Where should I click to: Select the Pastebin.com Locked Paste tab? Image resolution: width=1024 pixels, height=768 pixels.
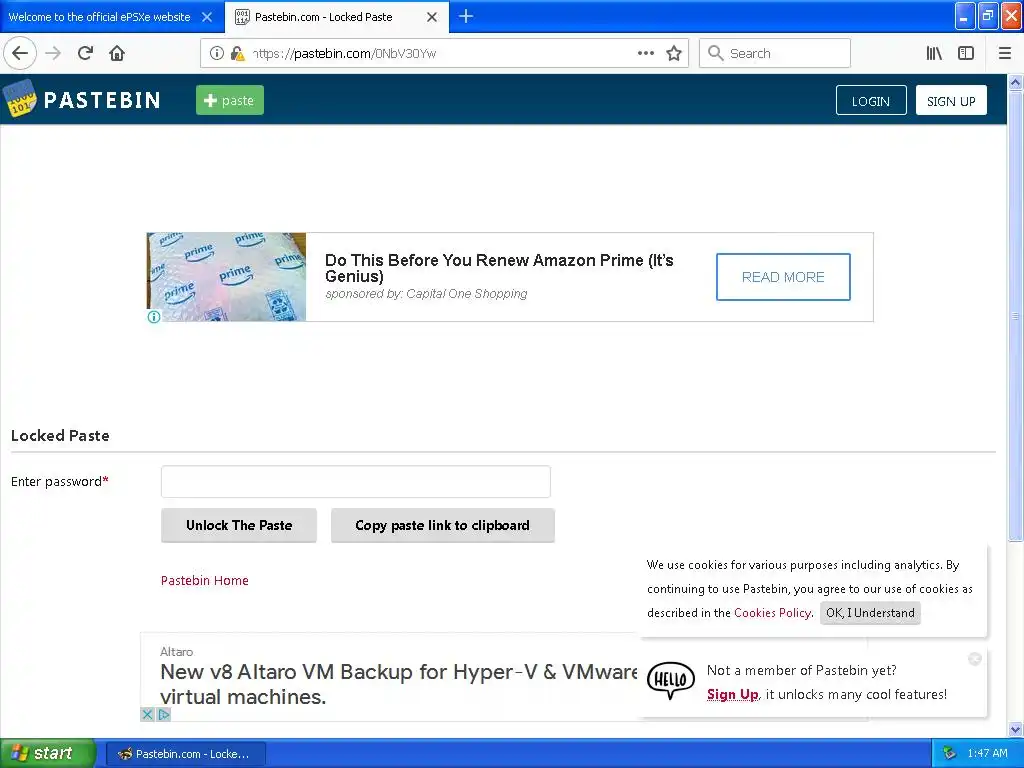point(323,17)
